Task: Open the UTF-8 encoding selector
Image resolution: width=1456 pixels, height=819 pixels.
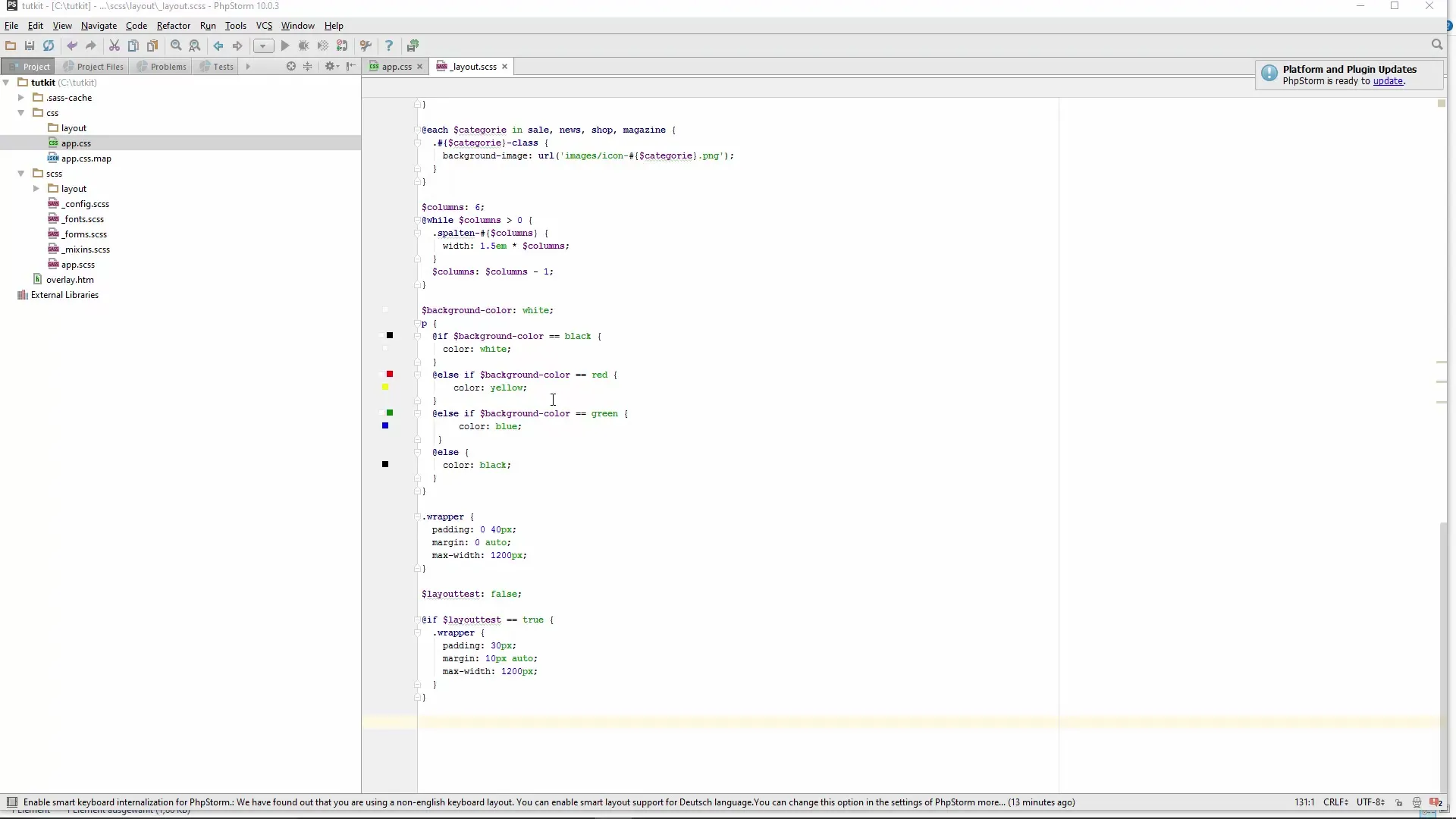Action: [x=1370, y=802]
